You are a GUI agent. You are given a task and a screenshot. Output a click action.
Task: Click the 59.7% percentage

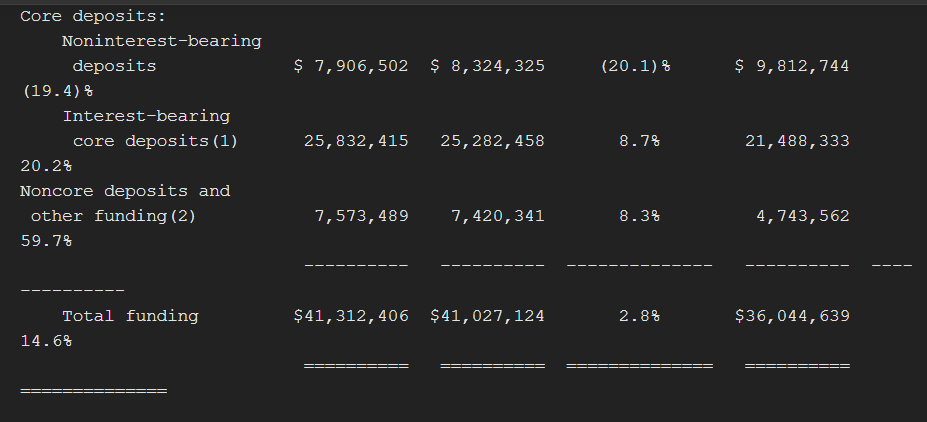pos(46,240)
